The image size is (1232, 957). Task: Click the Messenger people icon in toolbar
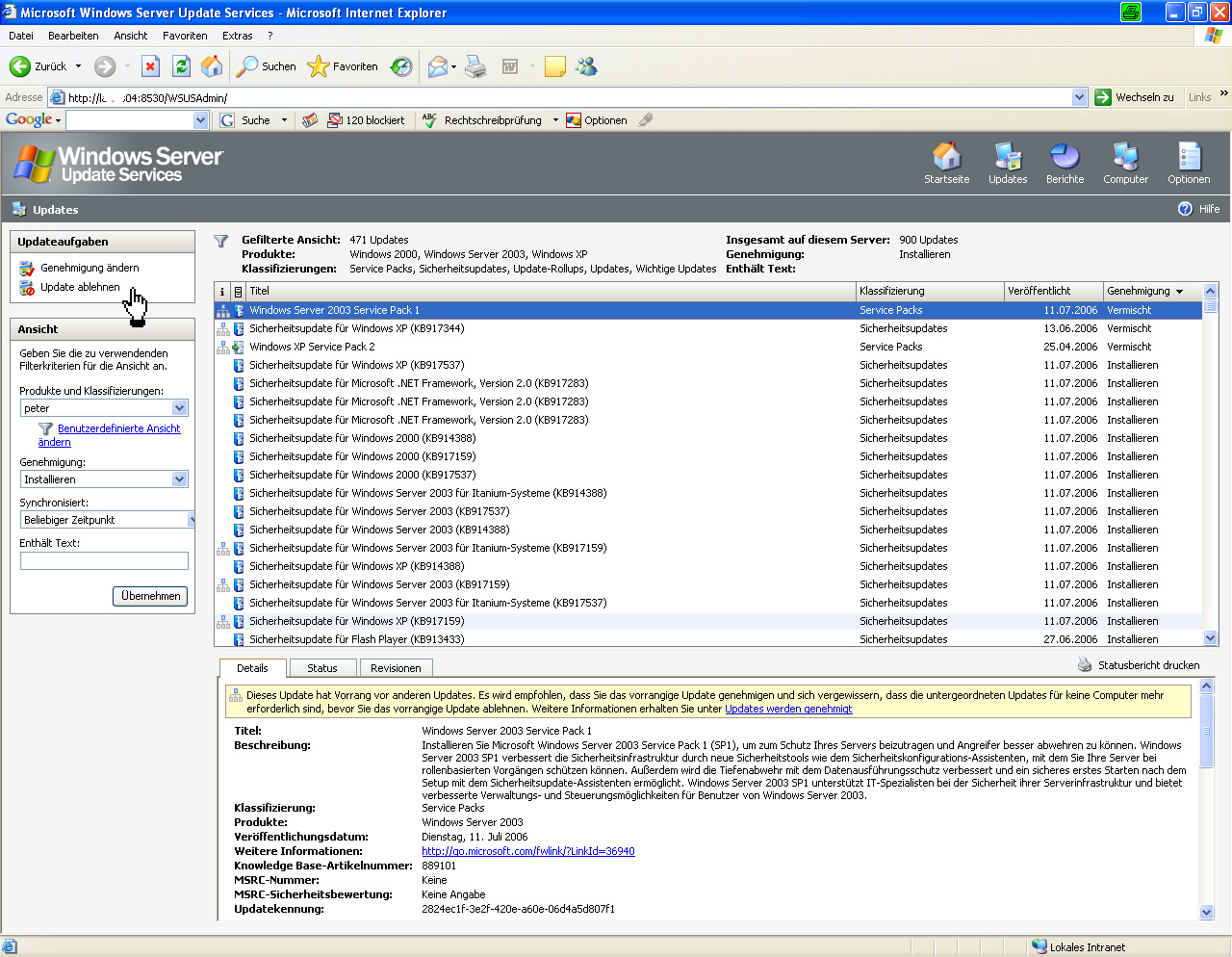click(x=586, y=66)
